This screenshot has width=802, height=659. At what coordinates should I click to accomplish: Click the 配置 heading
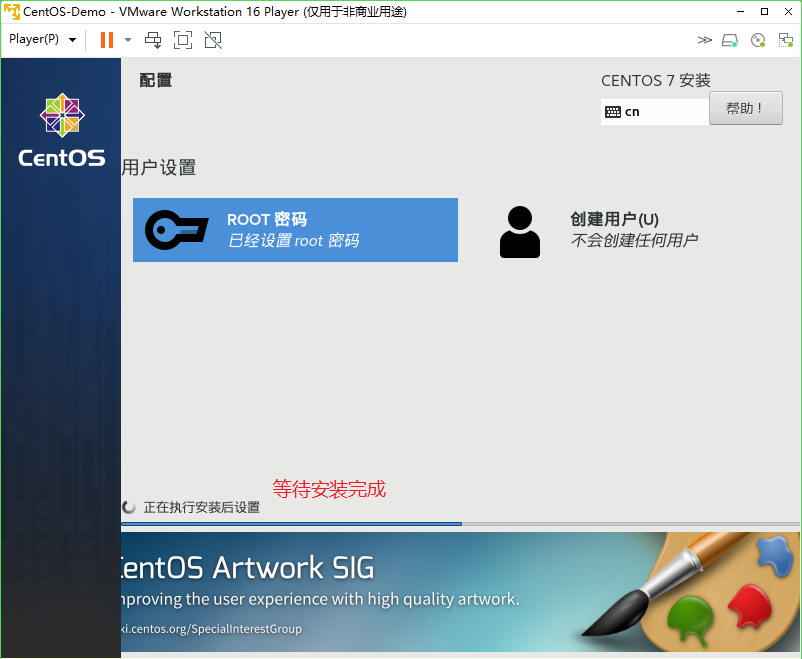(x=155, y=80)
